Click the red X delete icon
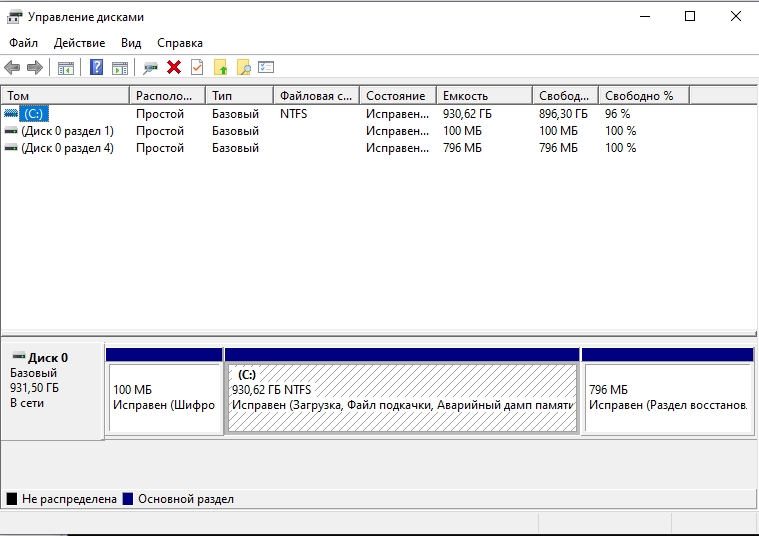Image resolution: width=759 pixels, height=536 pixels. pos(174,67)
